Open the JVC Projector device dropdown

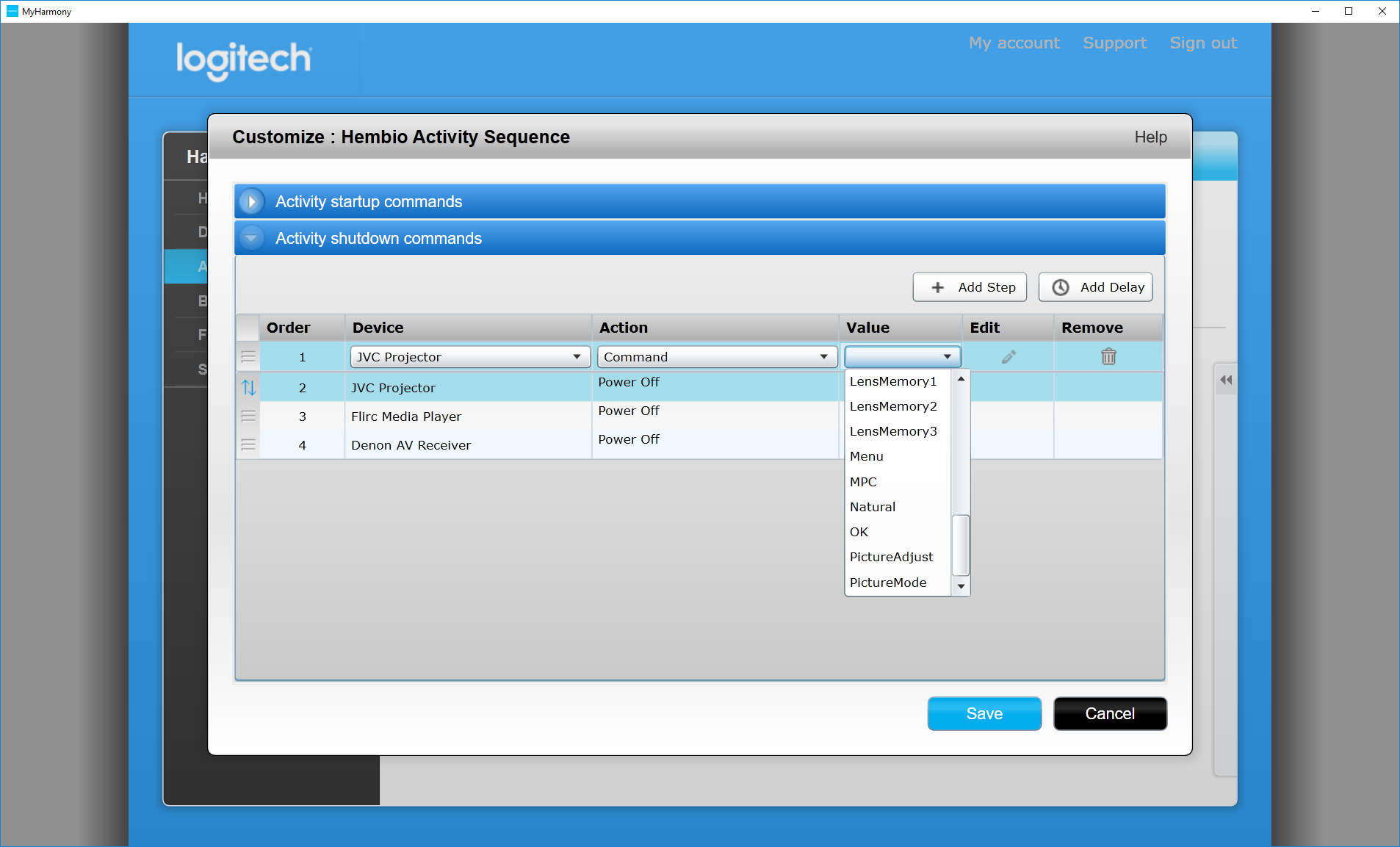point(470,357)
